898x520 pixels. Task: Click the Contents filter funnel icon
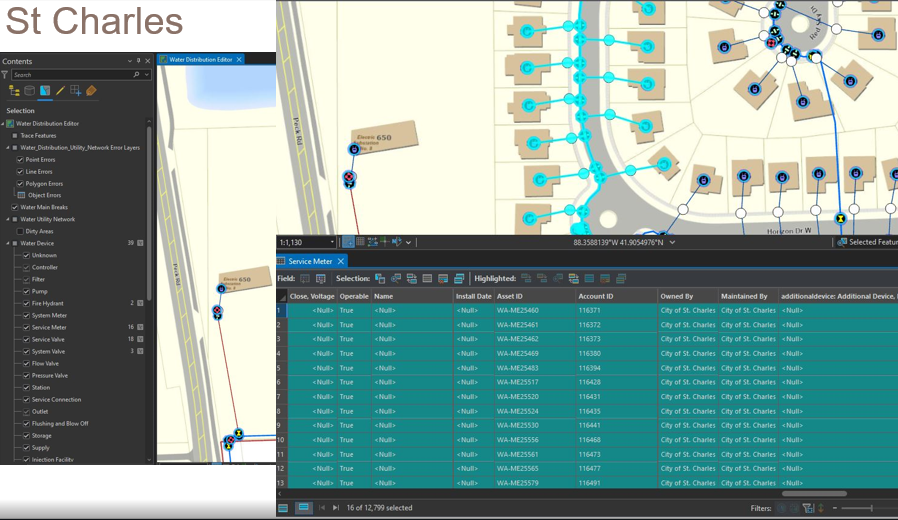[x=5, y=74]
